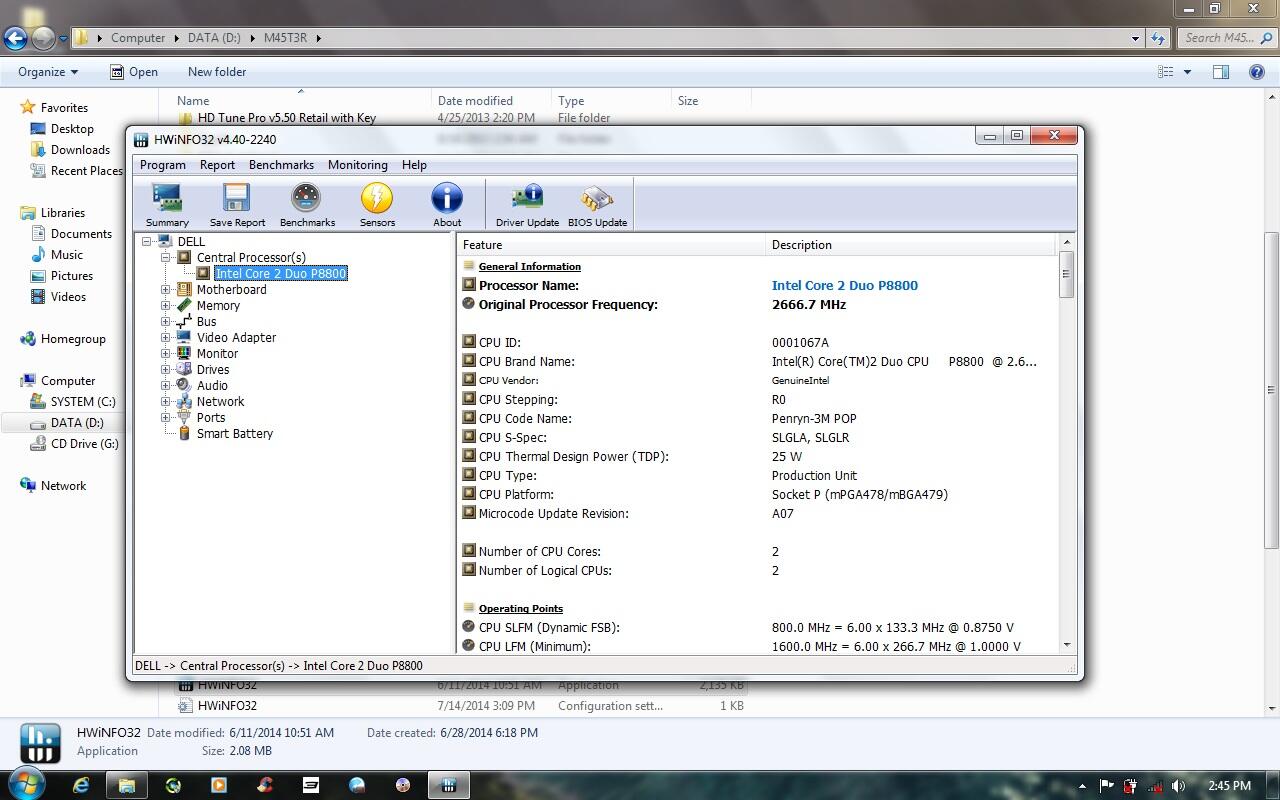Viewport: 1280px width, 800px height.
Task: Click the CPU Code Name row
Action: pos(758,418)
